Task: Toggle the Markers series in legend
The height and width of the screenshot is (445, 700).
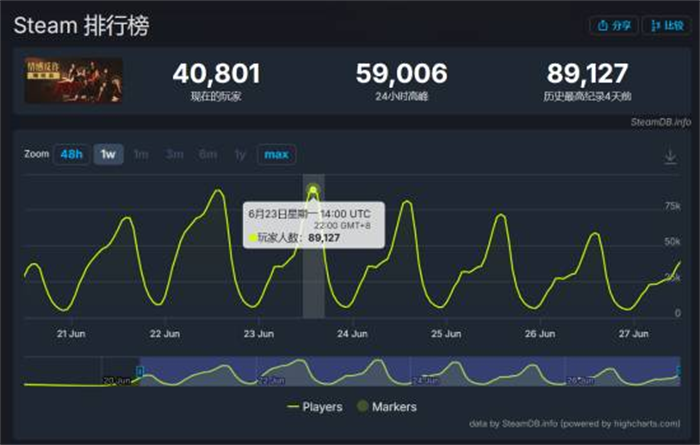Action: (387, 407)
